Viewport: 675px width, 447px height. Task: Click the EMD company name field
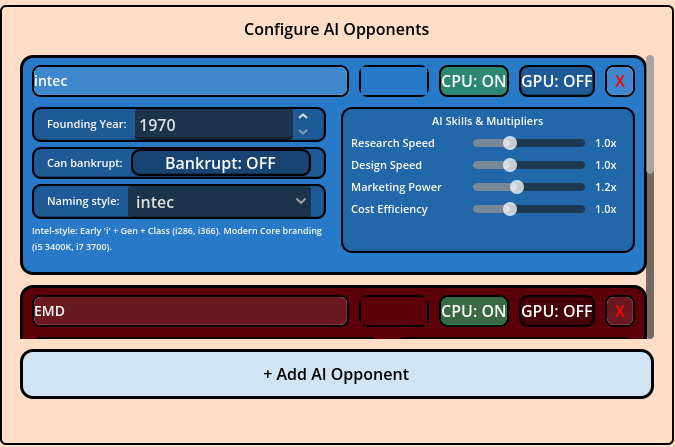point(190,311)
